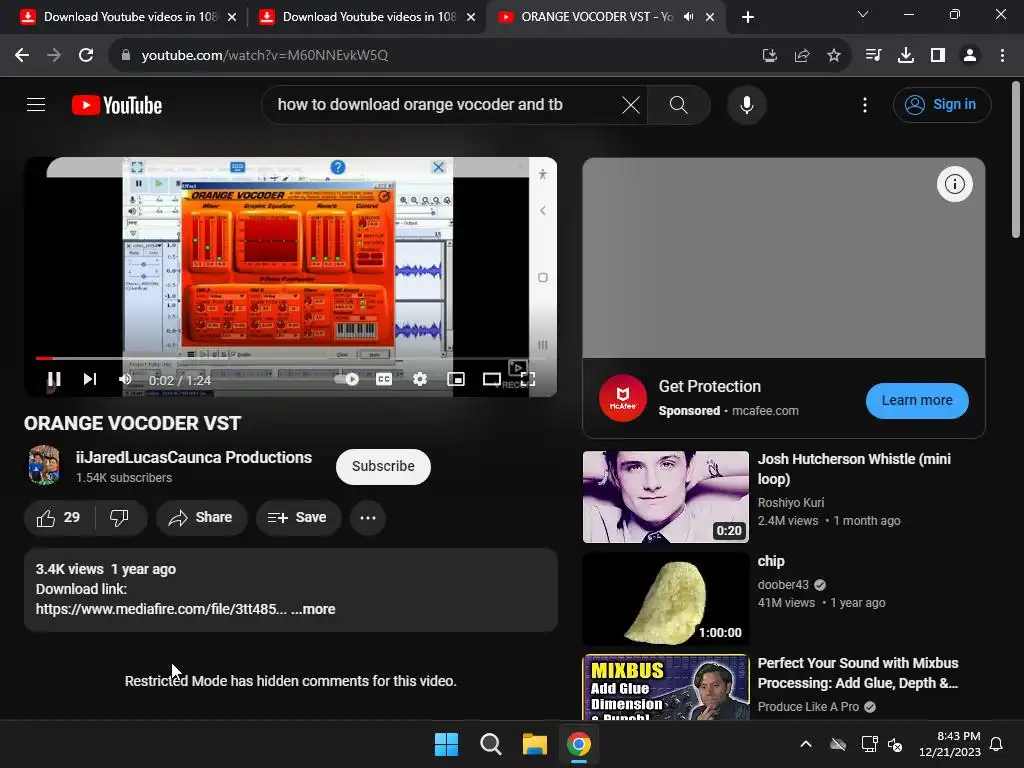Go to the YouTube home logo
This screenshot has height=768, width=1024.
(x=117, y=105)
